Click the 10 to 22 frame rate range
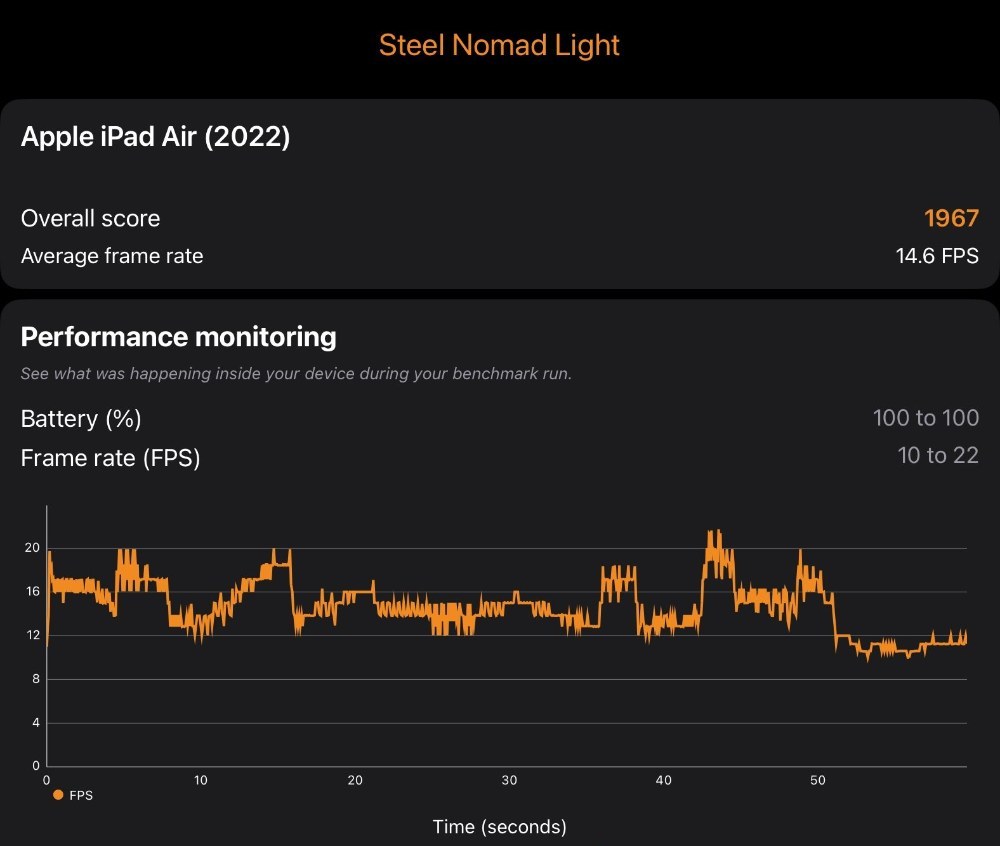 (938, 455)
